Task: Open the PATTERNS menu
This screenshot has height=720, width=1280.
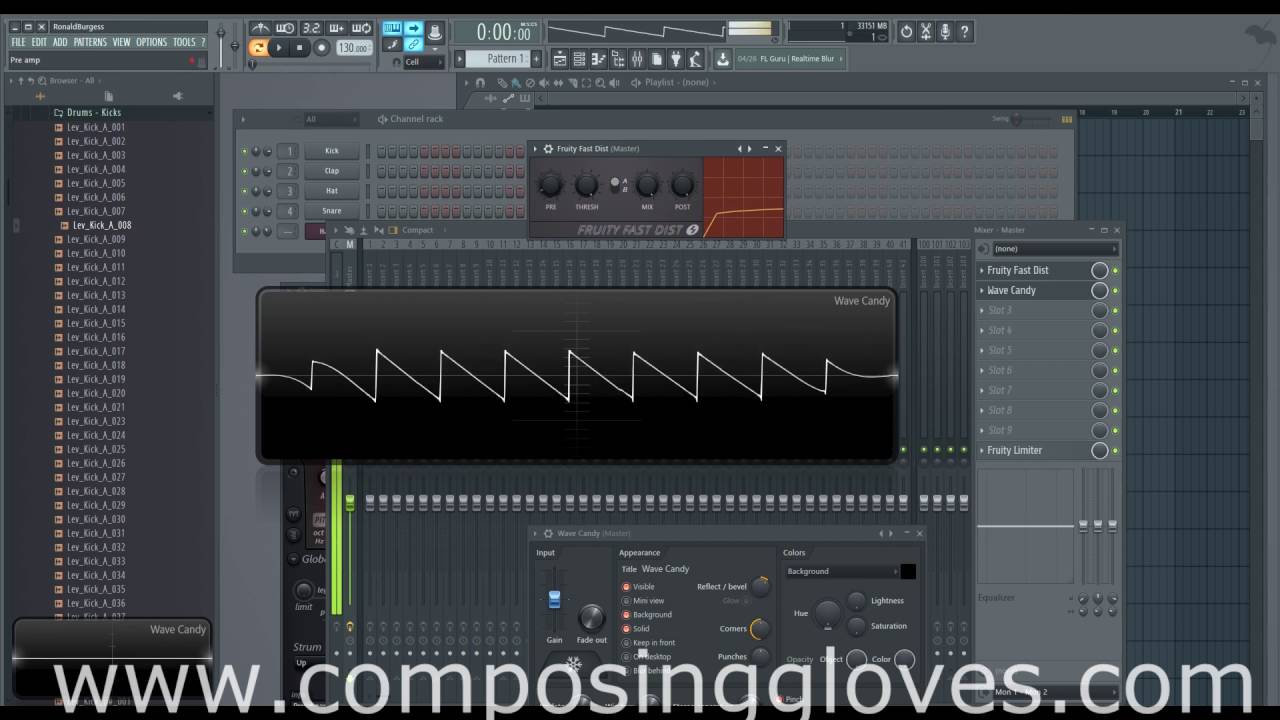Action: click(90, 42)
